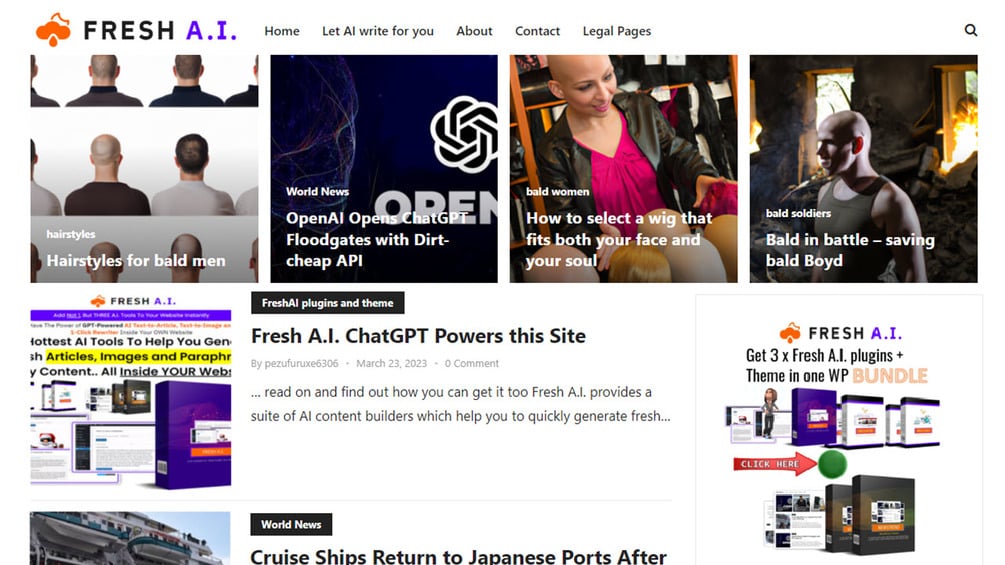The image size is (1005, 565).
Task: Open the 0 Comment link
Action: coord(471,363)
